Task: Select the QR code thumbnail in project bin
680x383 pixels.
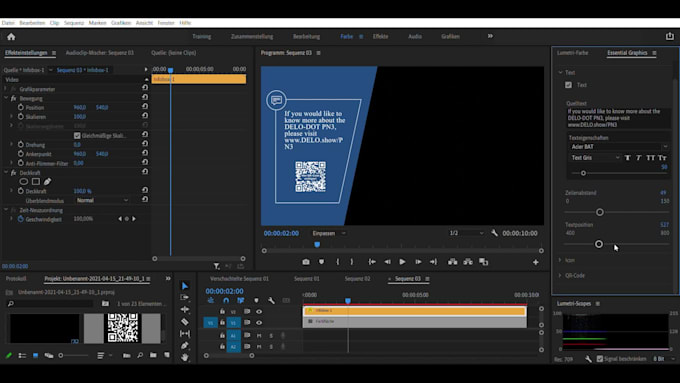Action: click(x=122, y=328)
